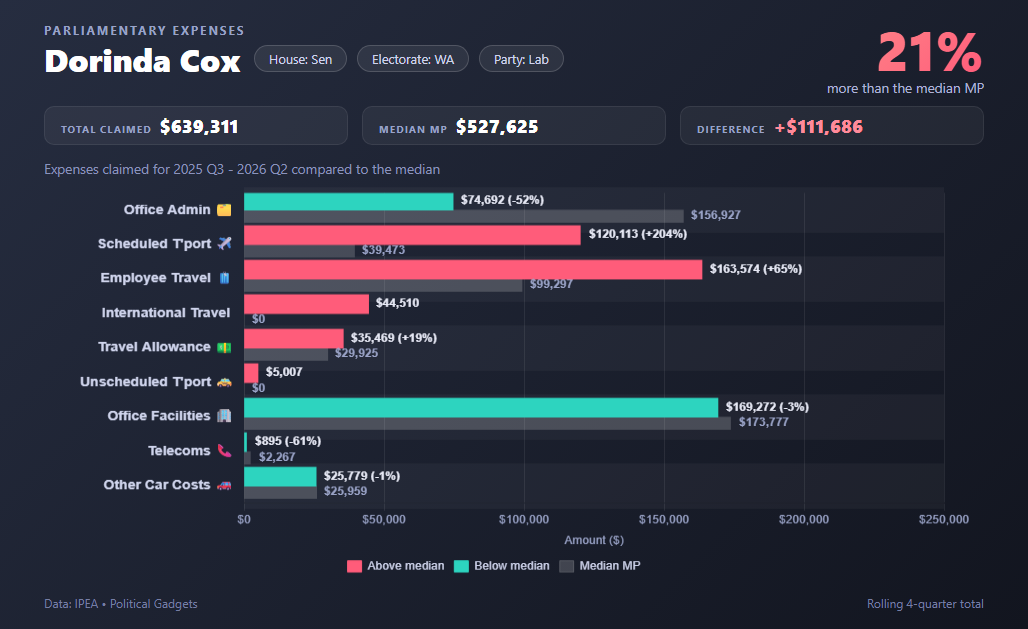This screenshot has height=629, width=1028.
Task: Toggle the Median MP legend swatch
Action: [566, 566]
